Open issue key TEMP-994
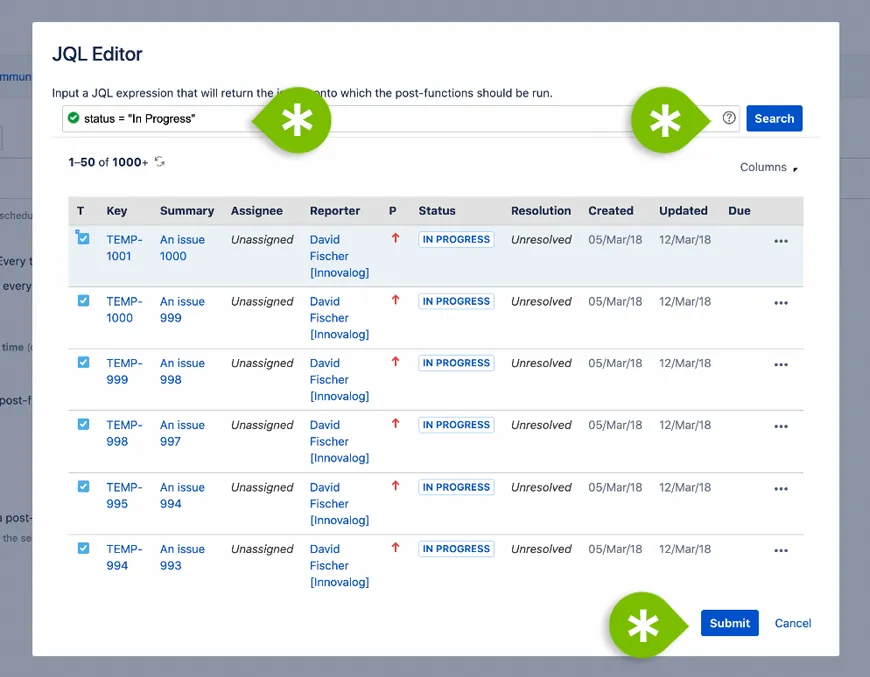The height and width of the screenshot is (677, 870). click(124, 557)
